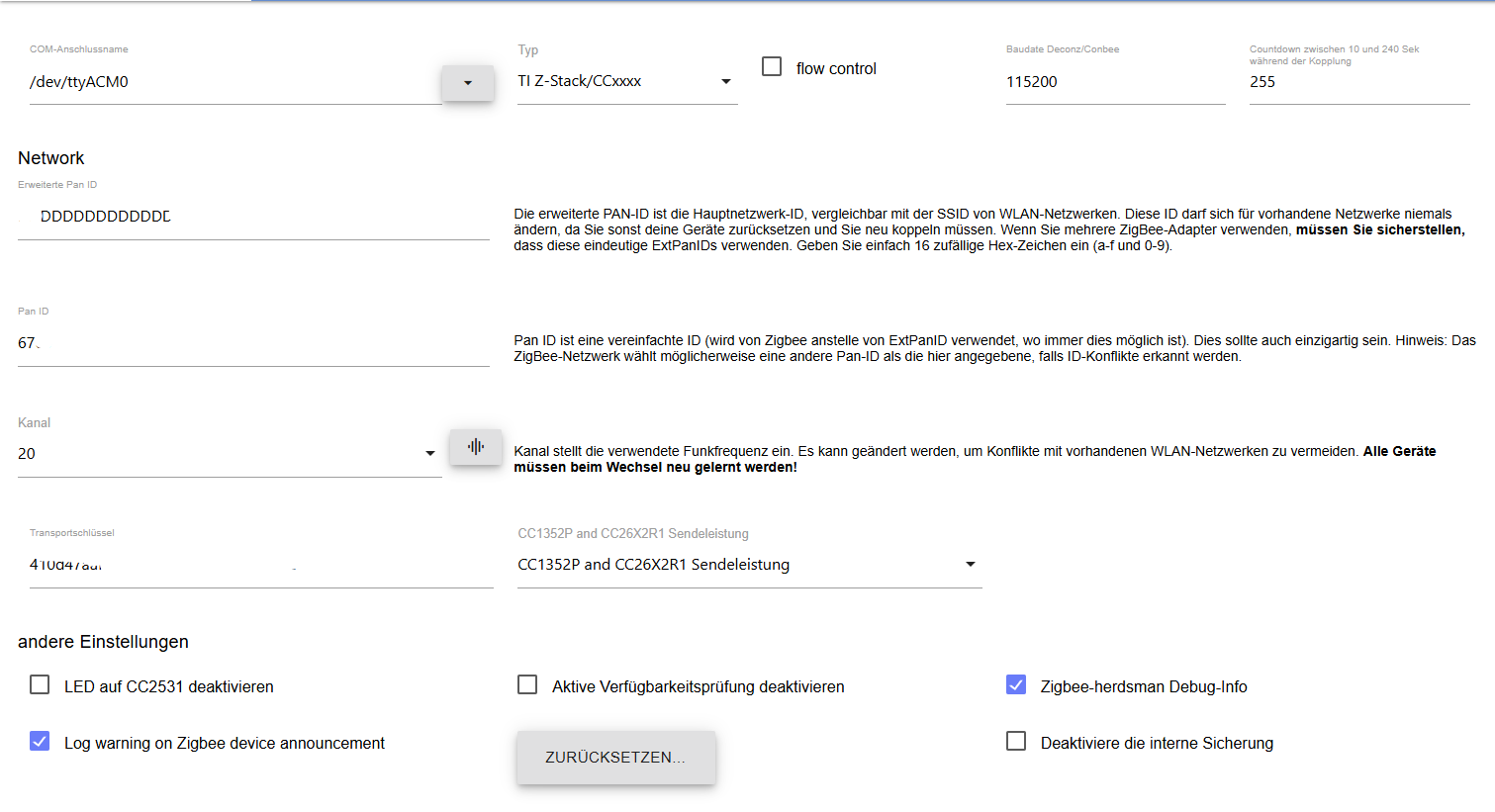The width and height of the screenshot is (1495, 812).
Task: Click into the Transportschlüssel field
Action: tap(261, 566)
